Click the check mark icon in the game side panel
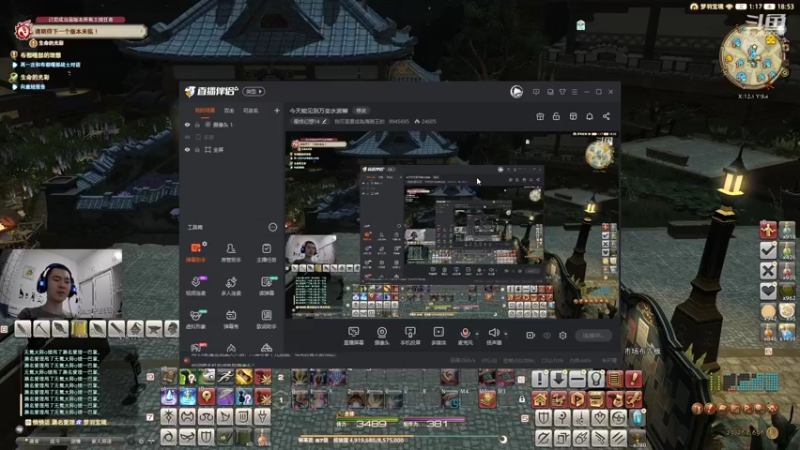Viewport: 800px width, 450px height. point(768,250)
